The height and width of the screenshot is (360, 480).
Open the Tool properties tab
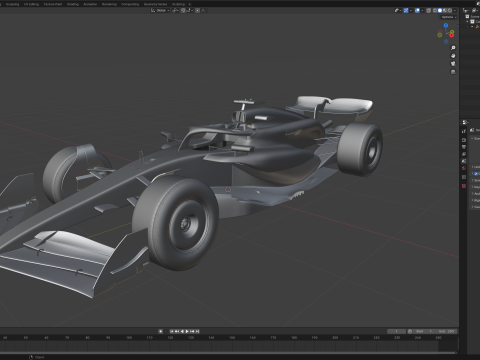point(464,131)
